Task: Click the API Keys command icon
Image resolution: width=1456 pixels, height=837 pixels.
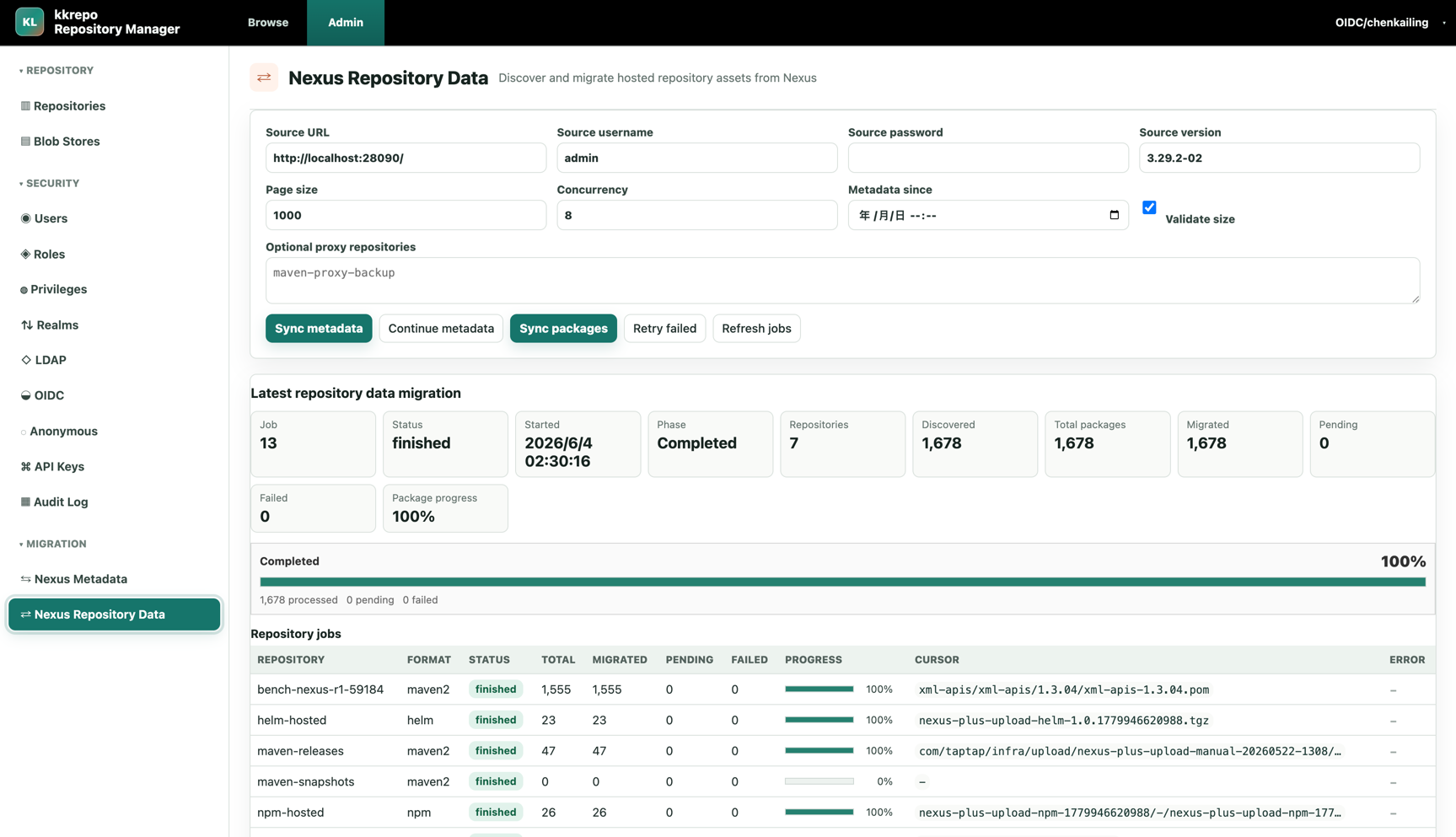Action: tap(25, 466)
